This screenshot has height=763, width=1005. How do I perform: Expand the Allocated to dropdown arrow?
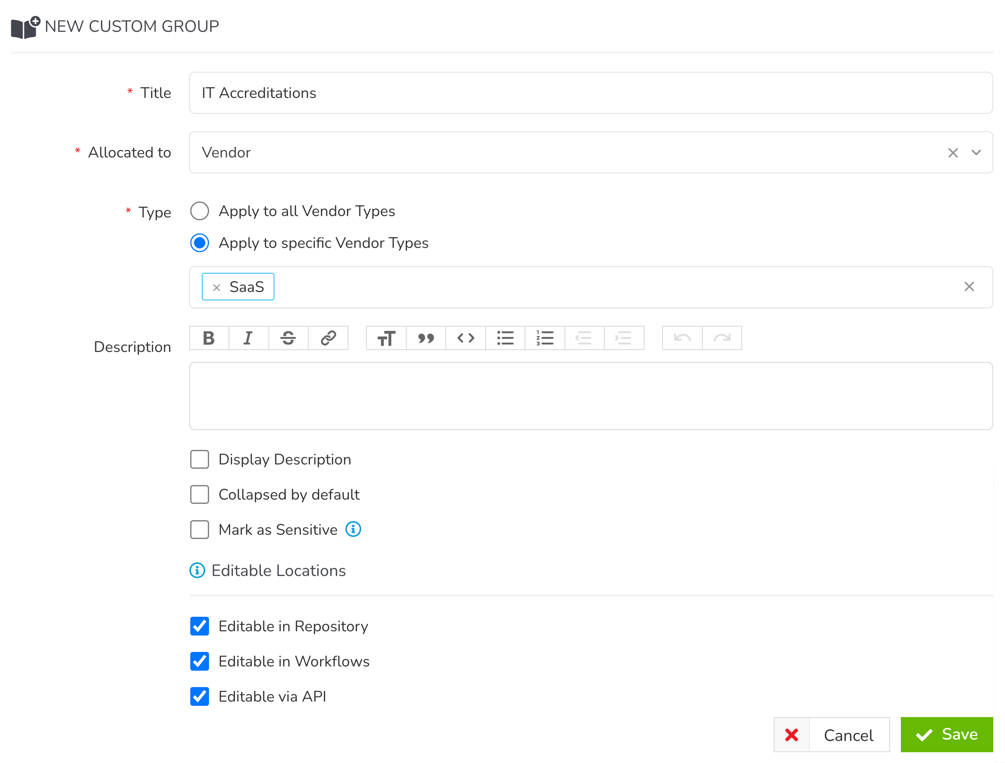[x=976, y=153]
